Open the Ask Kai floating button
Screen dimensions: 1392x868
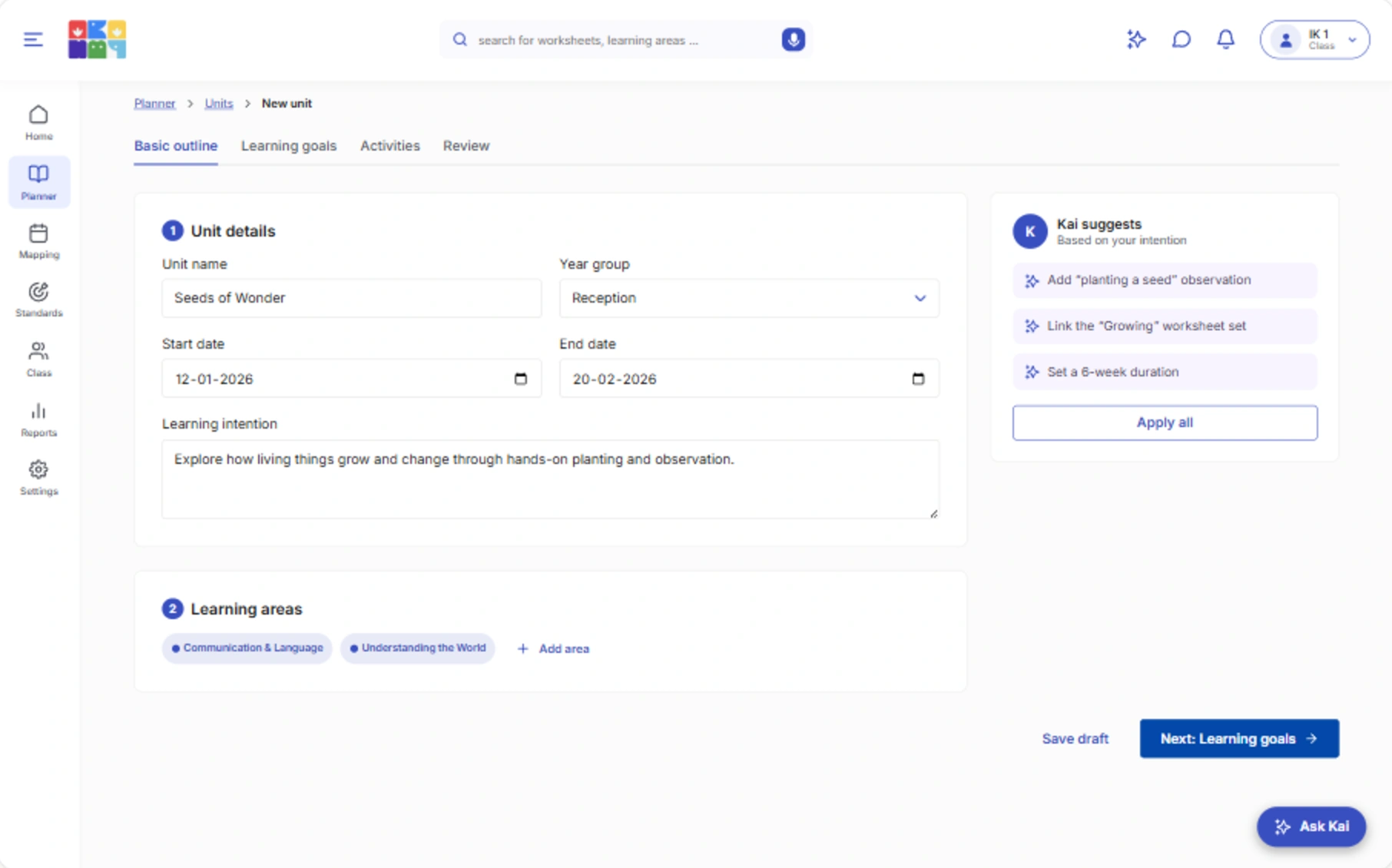[1311, 827]
